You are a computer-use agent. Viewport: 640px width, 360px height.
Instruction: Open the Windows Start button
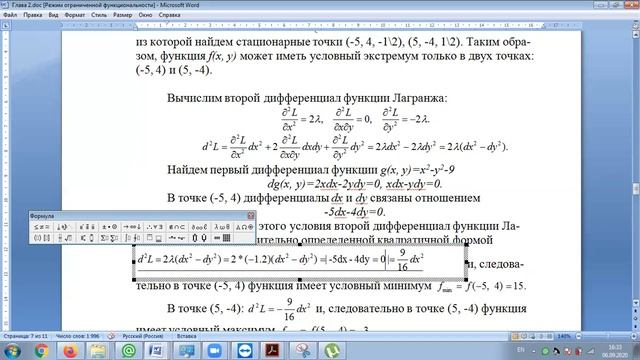(x=12, y=351)
